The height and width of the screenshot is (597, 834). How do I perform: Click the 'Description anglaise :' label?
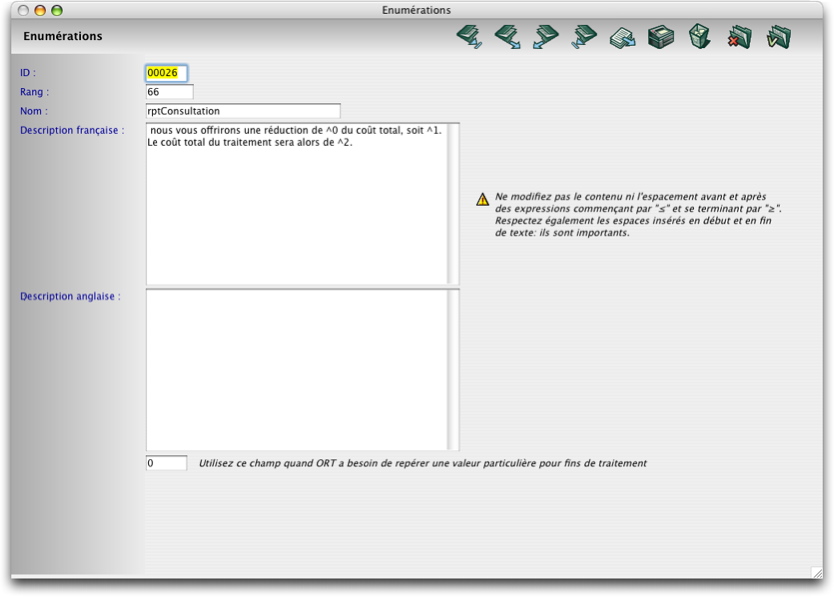pos(70,296)
